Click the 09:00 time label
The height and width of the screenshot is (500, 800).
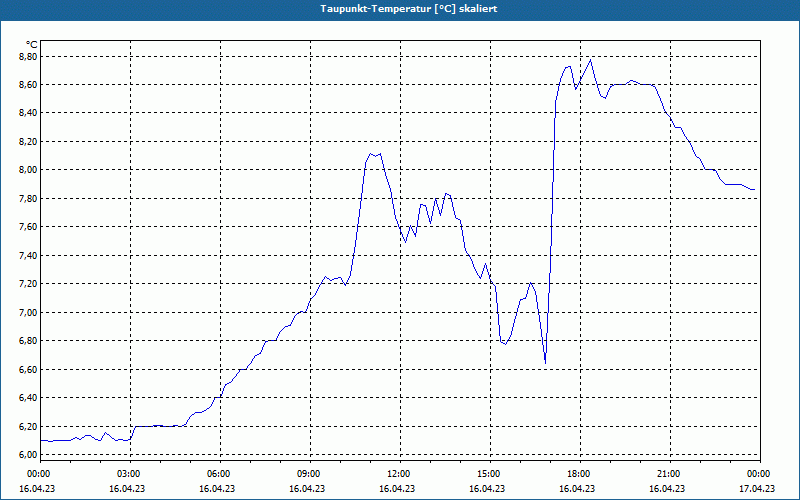[x=310, y=474]
